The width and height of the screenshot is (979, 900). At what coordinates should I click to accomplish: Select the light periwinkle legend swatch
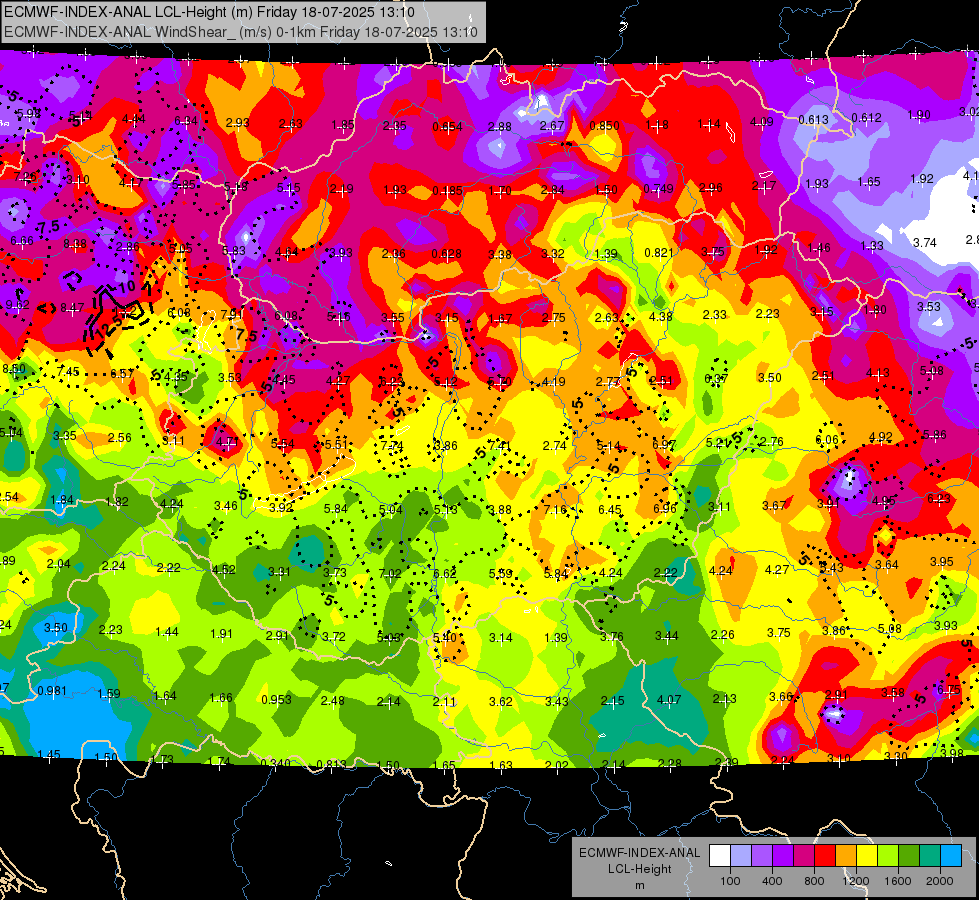(741, 856)
